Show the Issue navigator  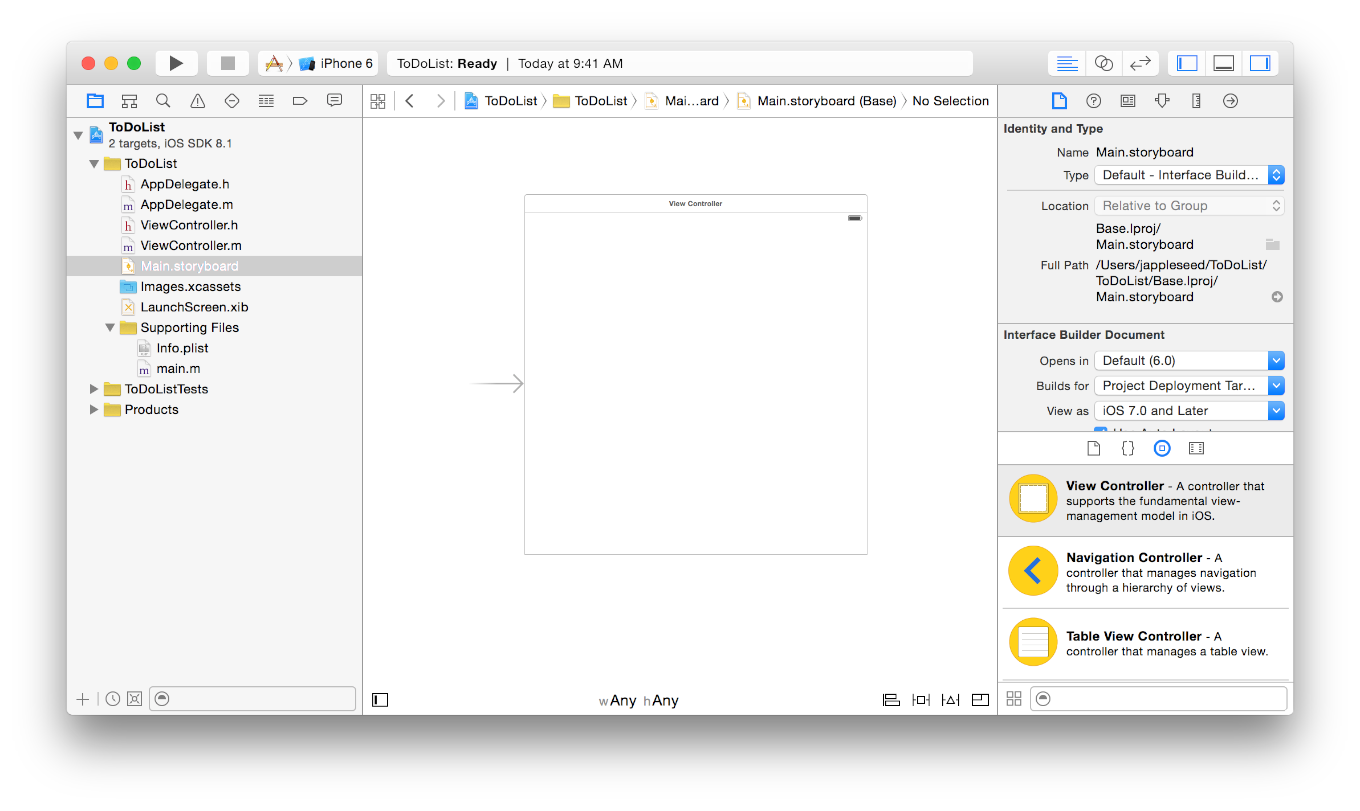coord(198,101)
